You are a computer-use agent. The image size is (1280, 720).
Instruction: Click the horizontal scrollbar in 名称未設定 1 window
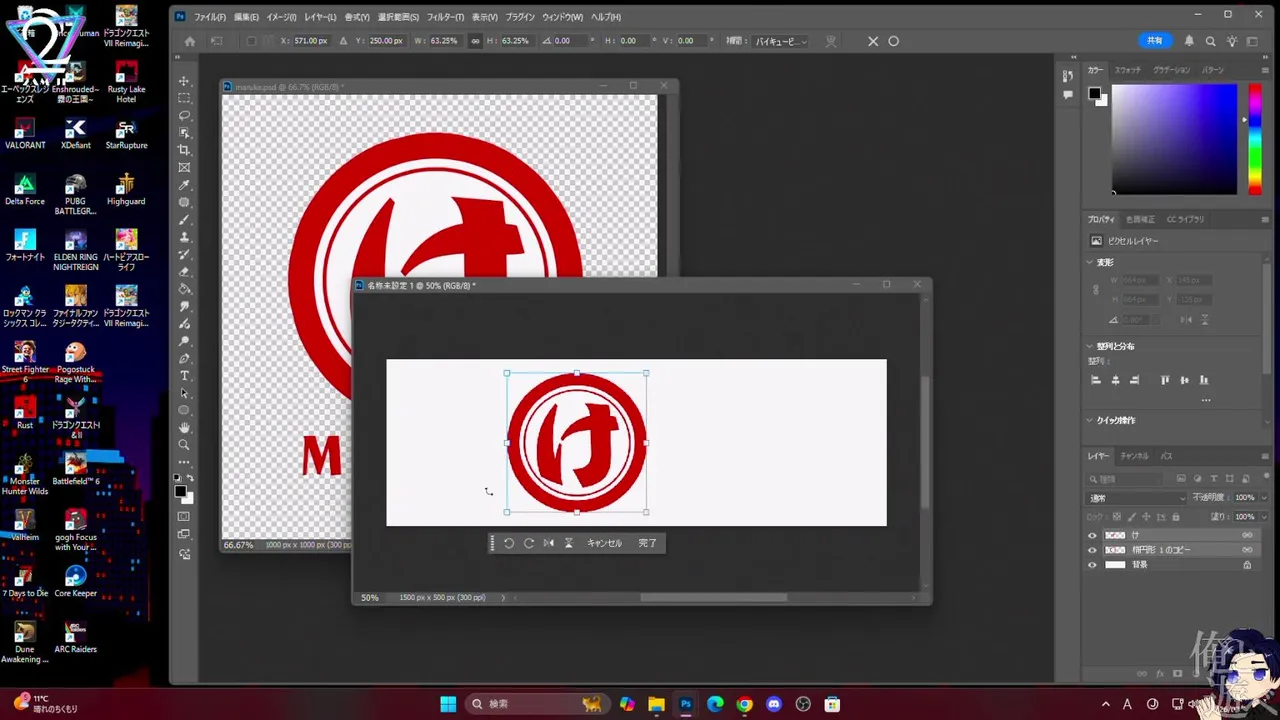pyautogui.click(x=713, y=598)
